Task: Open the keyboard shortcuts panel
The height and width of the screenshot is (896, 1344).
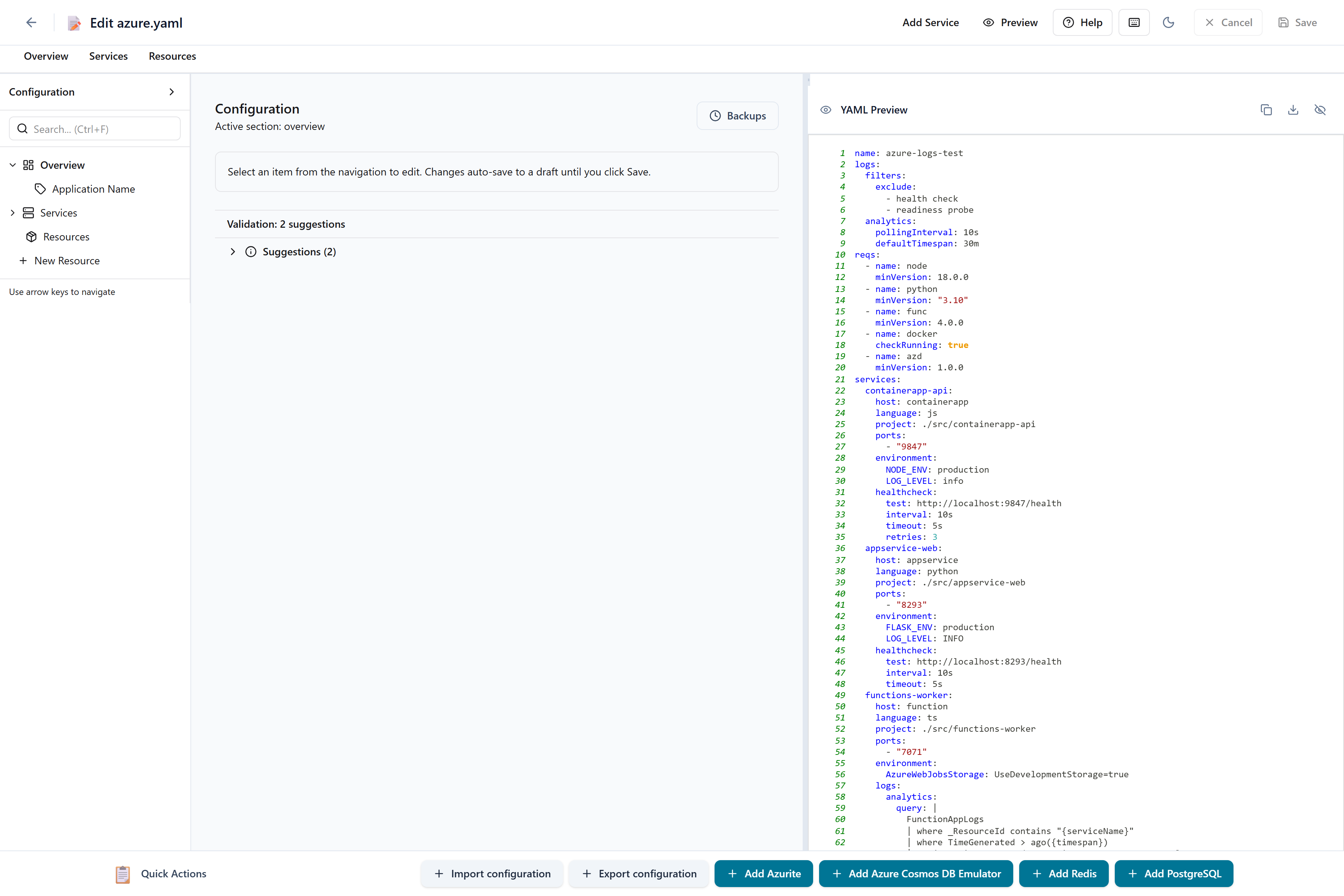Action: coord(1134,22)
